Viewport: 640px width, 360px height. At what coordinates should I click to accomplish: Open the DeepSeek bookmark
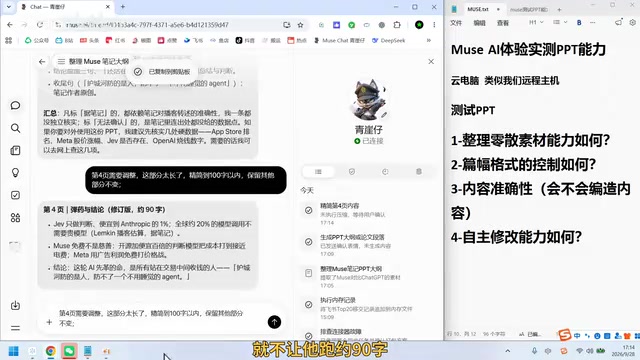pos(389,40)
